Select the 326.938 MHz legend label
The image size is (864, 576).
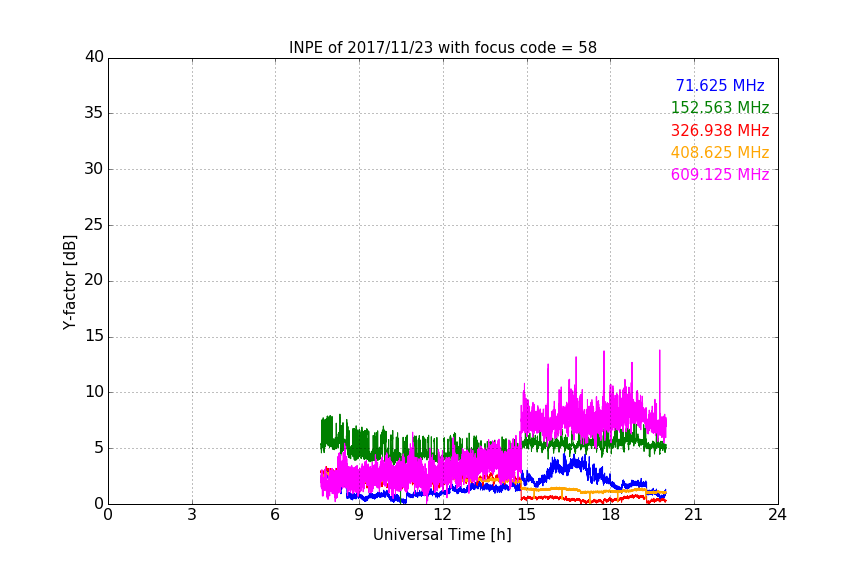coord(720,131)
